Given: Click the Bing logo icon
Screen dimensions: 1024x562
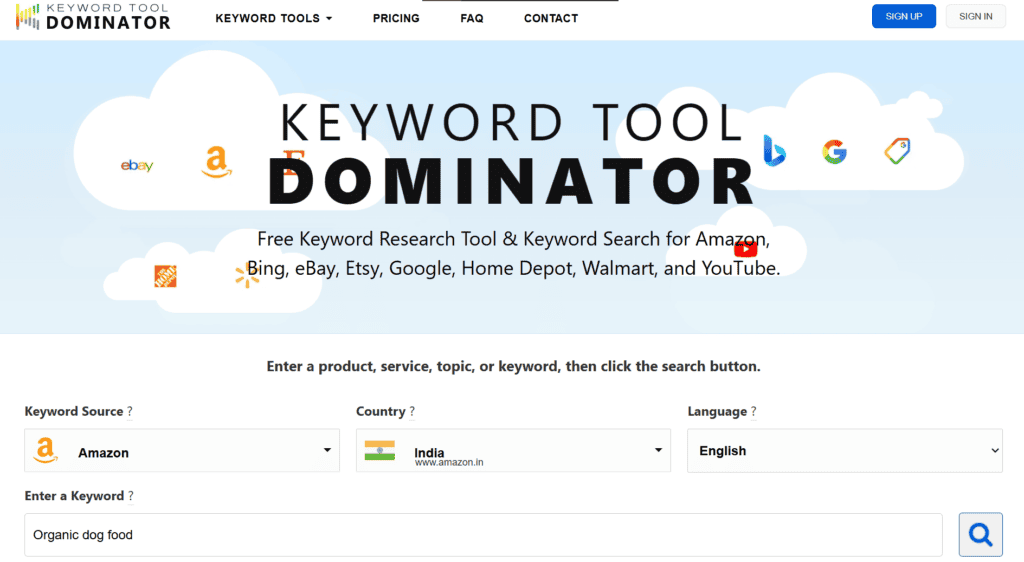Looking at the screenshot, I should (774, 151).
